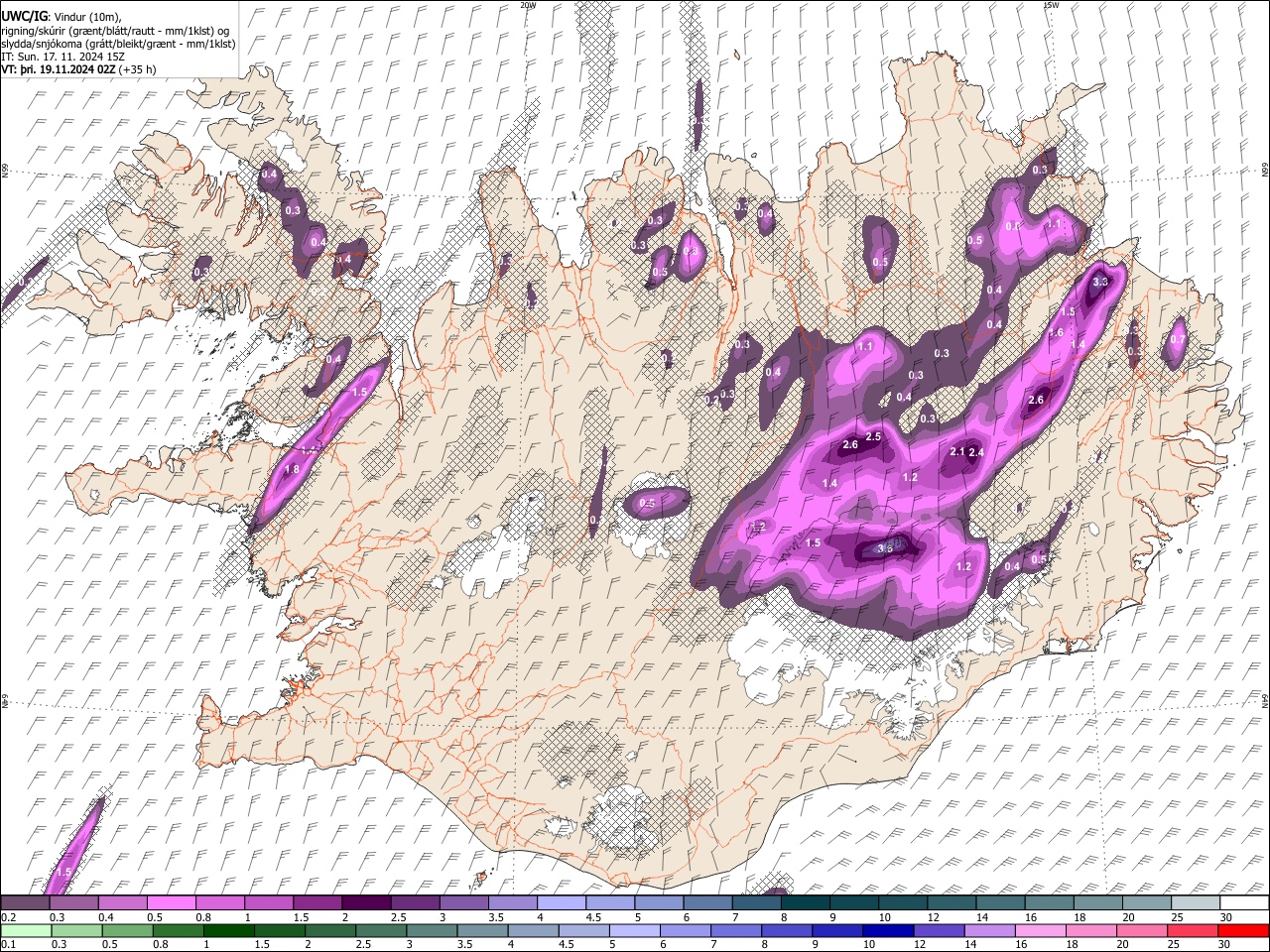Click the 2.4 precipitation value label
Image resolution: width=1270 pixels, height=952 pixels.
(x=975, y=452)
